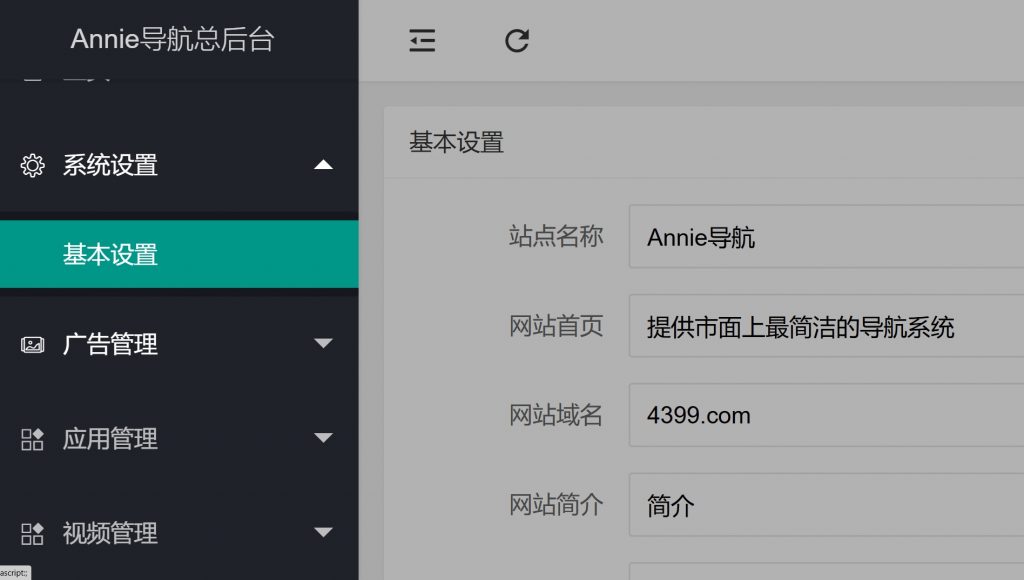Click the gear icon beside 系统设置
Viewport: 1024px width, 580px height.
tap(32, 165)
